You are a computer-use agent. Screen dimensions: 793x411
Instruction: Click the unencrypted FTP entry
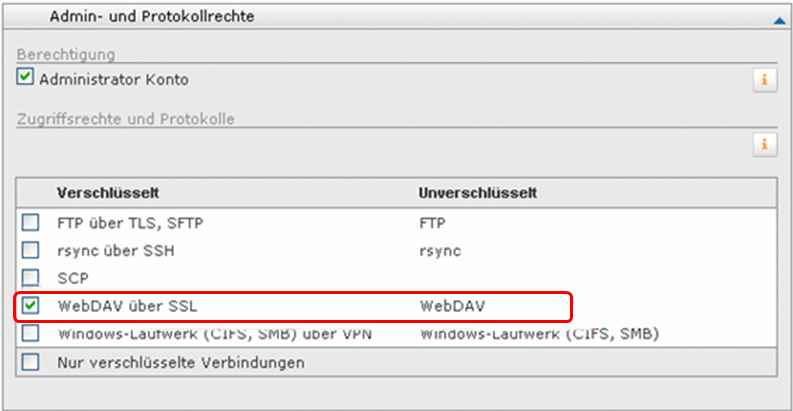(x=432, y=223)
